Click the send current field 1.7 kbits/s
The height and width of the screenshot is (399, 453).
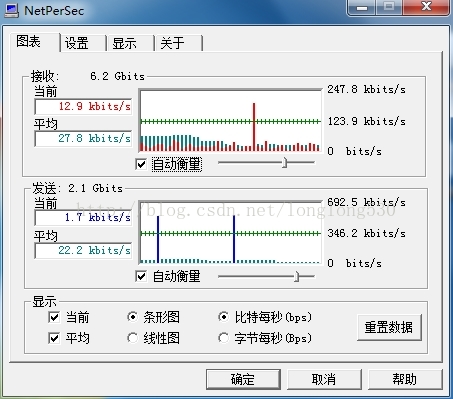coord(83,218)
